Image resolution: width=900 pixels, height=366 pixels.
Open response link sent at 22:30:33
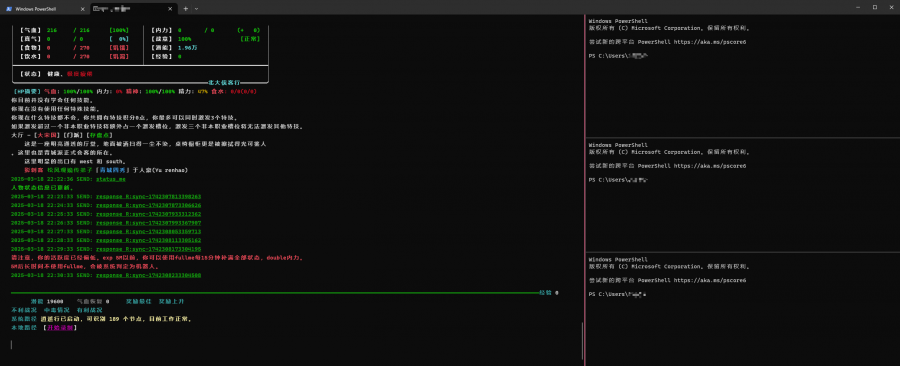coord(148,275)
